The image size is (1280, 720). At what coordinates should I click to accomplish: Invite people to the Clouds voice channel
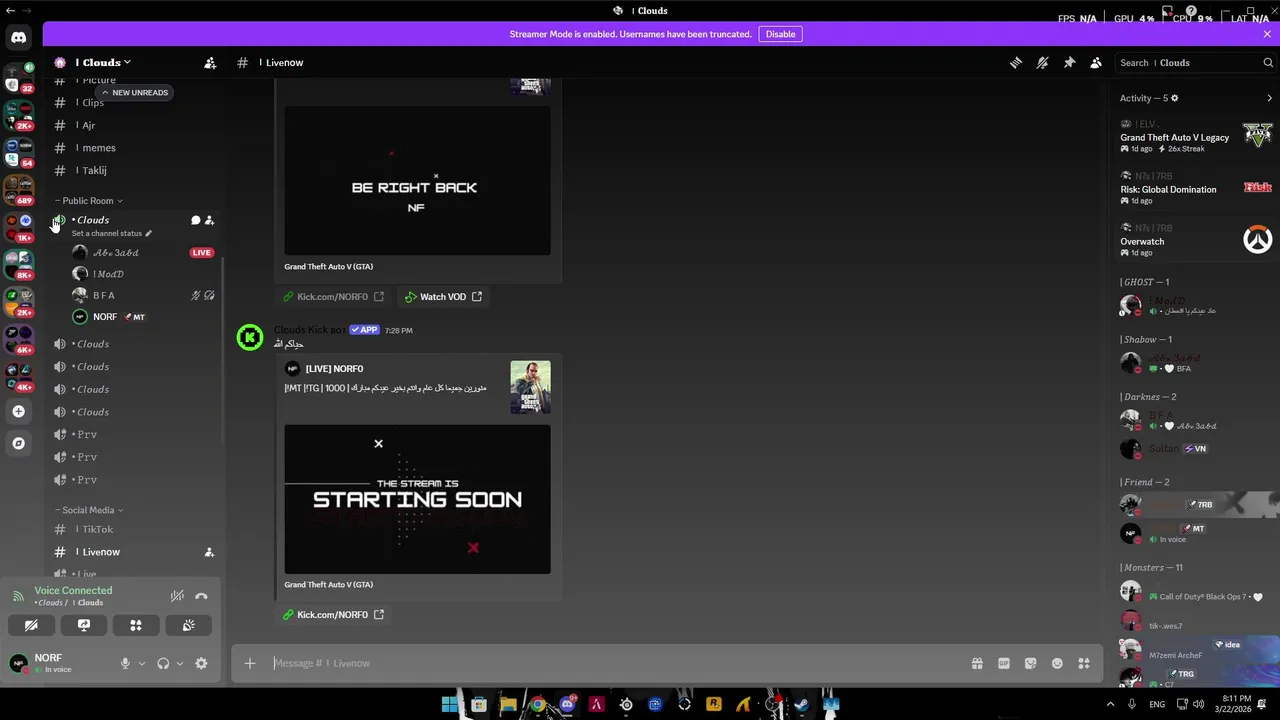point(209,220)
